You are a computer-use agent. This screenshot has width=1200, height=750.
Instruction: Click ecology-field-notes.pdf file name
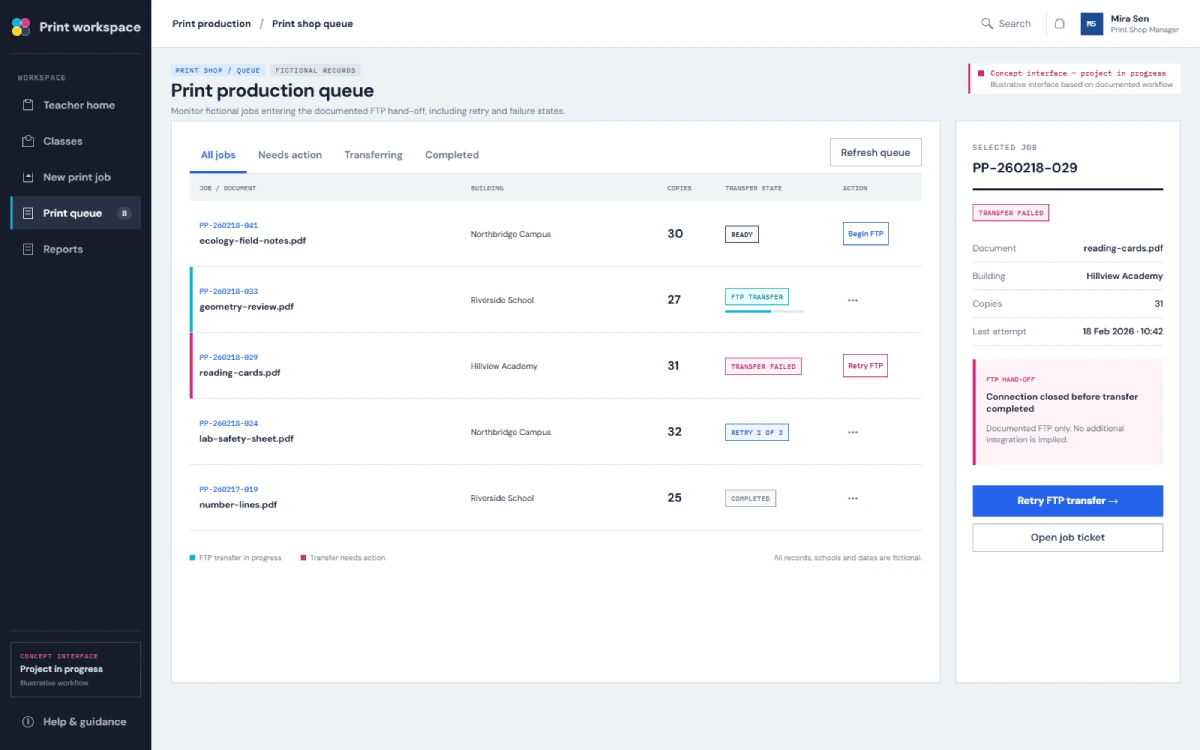(252, 241)
